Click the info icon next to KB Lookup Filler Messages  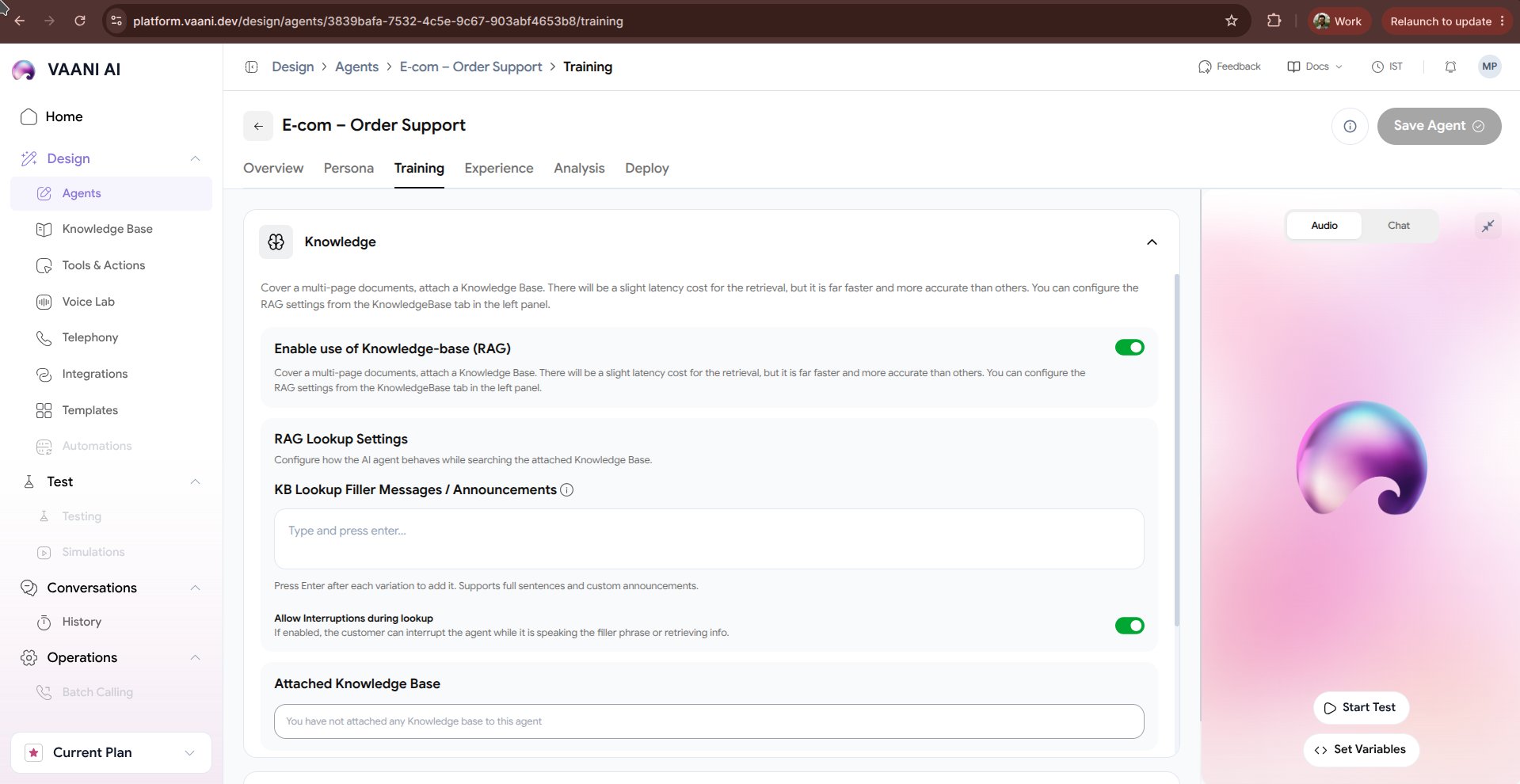coord(567,490)
